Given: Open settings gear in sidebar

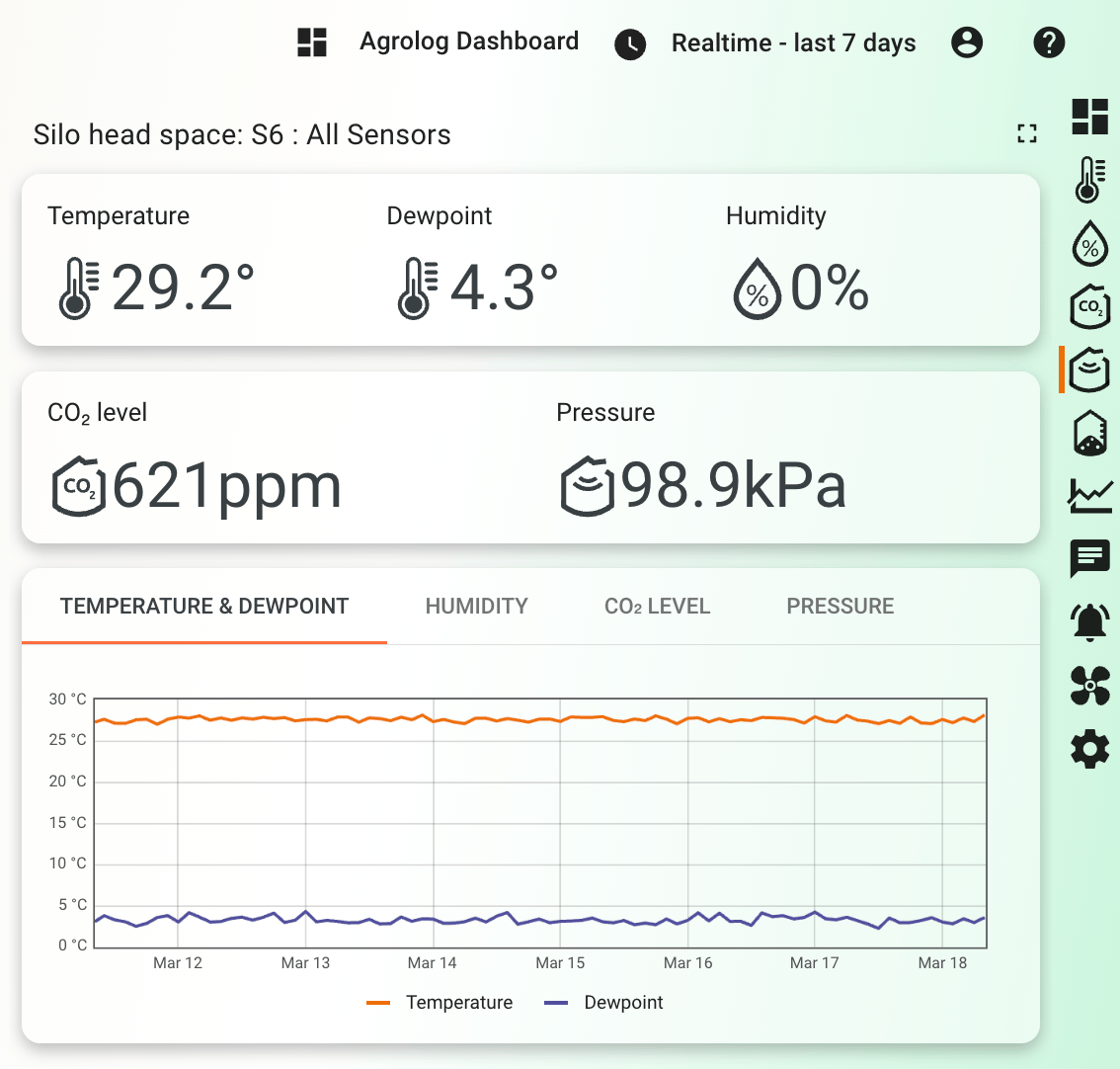Looking at the screenshot, I should coord(1089,750).
